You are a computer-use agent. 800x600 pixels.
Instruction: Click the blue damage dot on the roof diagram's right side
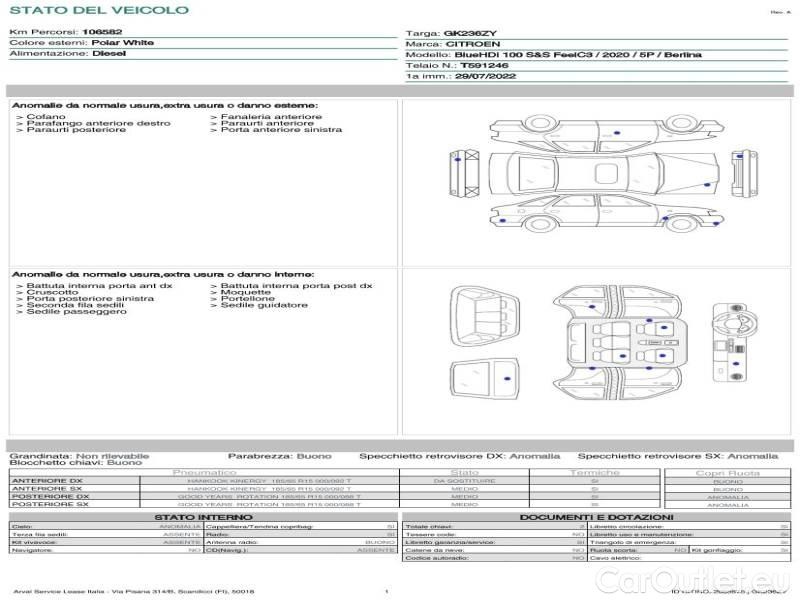point(707,184)
